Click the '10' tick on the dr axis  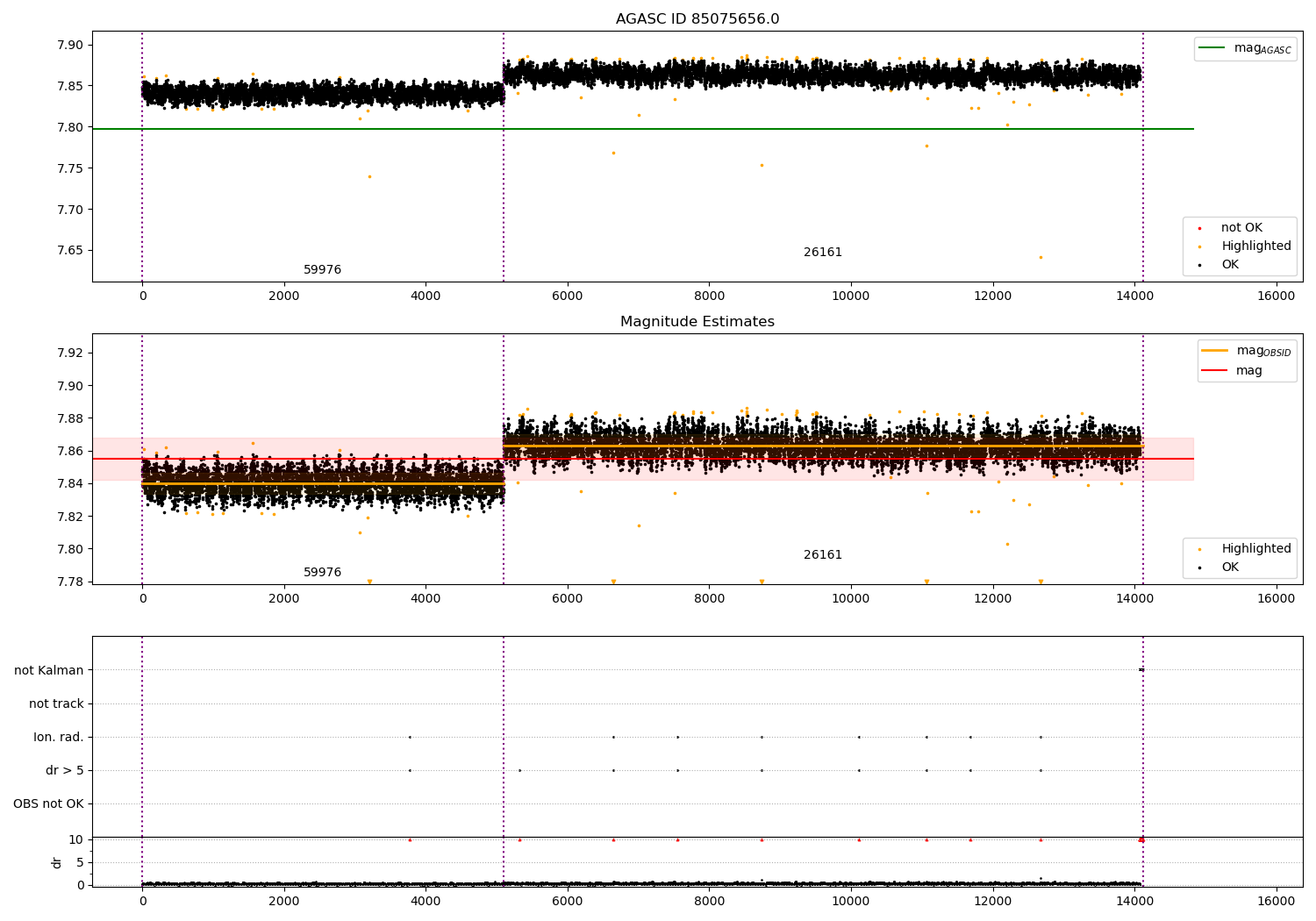pyautogui.click(x=76, y=839)
